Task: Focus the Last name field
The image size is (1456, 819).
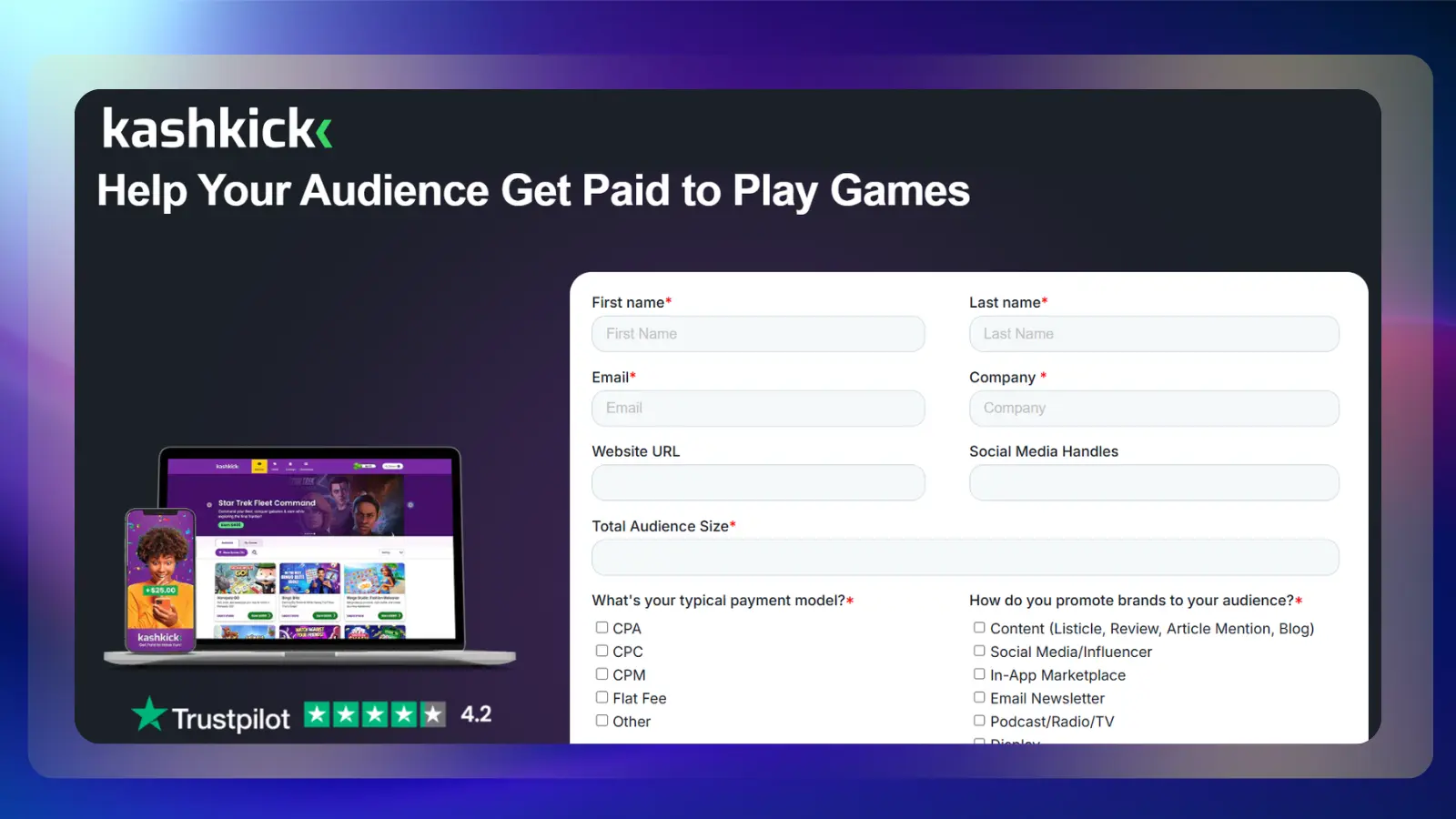Action: point(1154,334)
